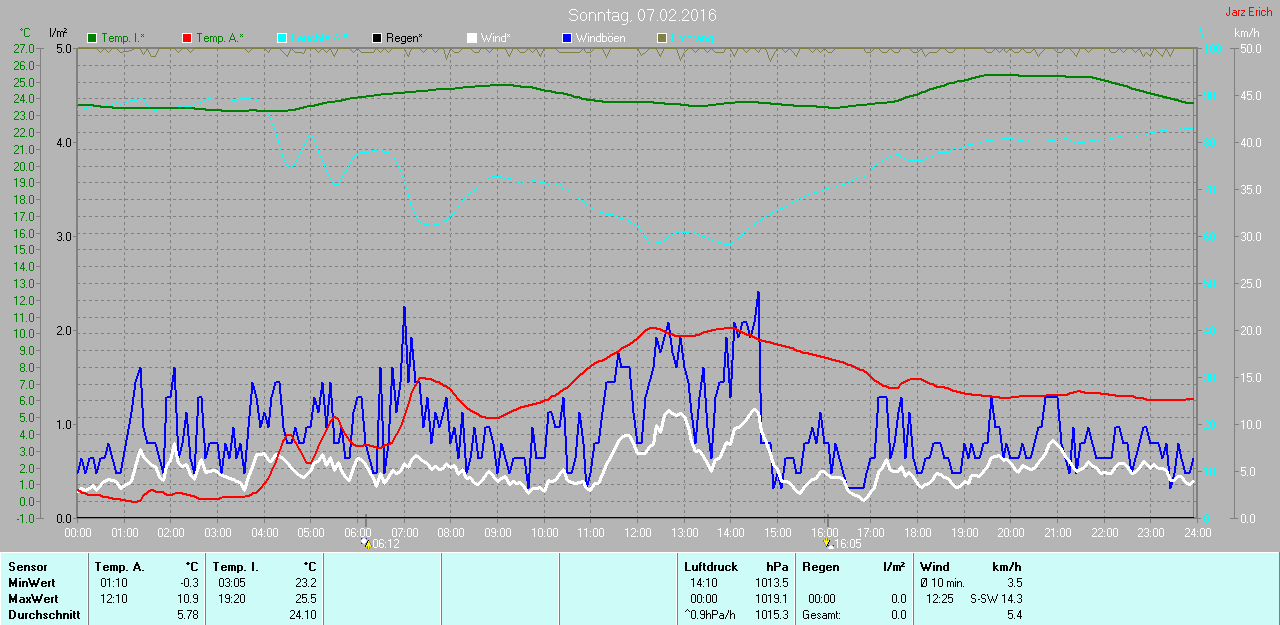Screen dimensions: 1280x625
Task: Click the blue Windböen legend square
Action: point(567,38)
